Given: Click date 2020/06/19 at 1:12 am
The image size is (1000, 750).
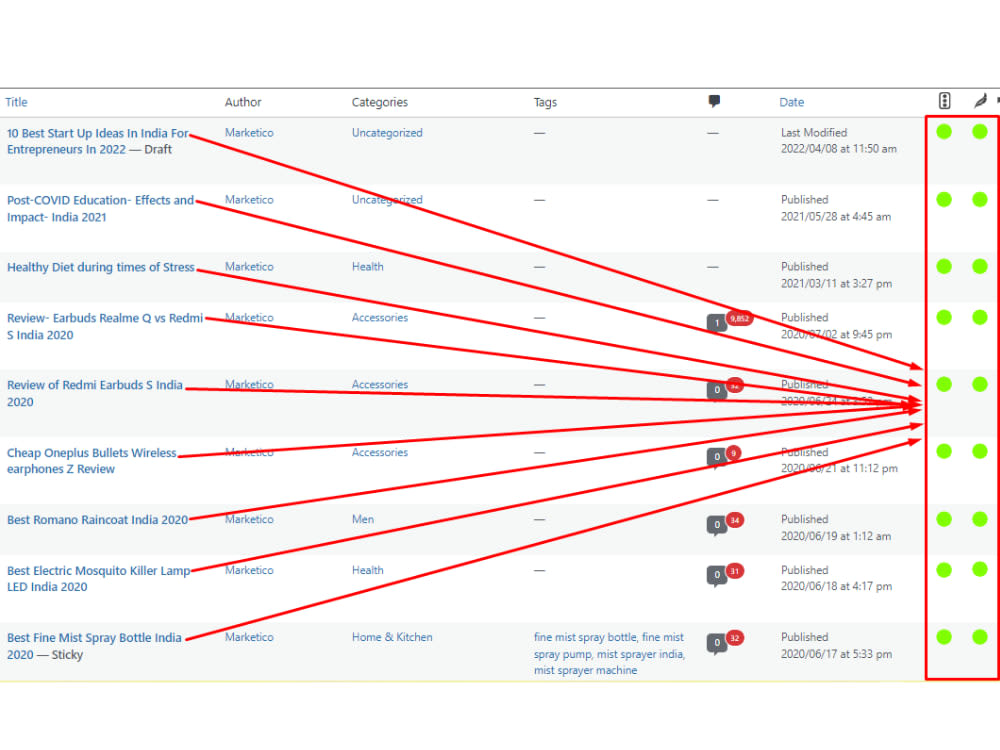Looking at the screenshot, I should point(836,536).
